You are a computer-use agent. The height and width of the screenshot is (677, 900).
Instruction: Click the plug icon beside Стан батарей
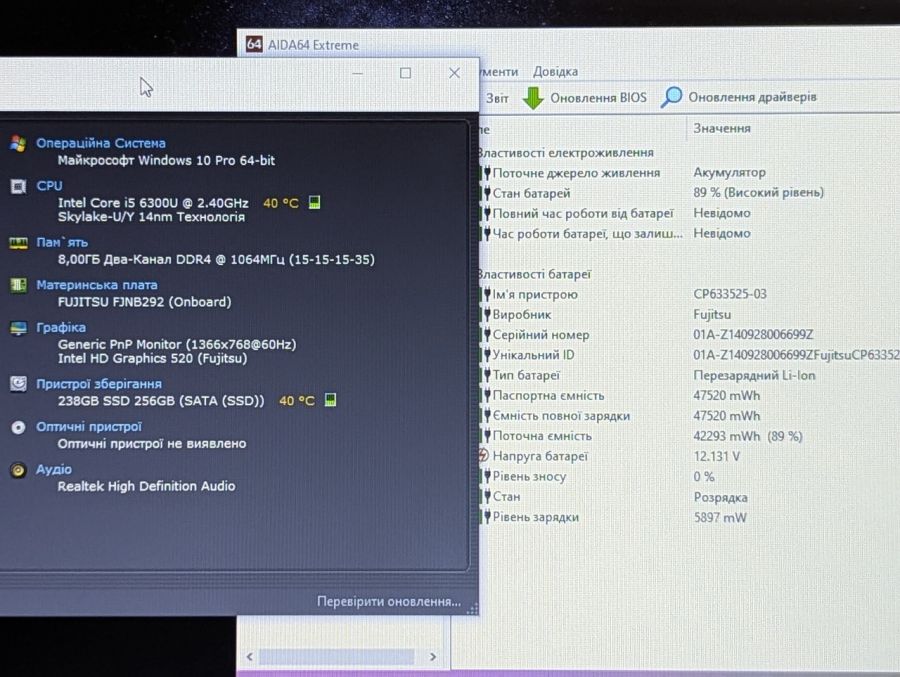[x=487, y=193]
